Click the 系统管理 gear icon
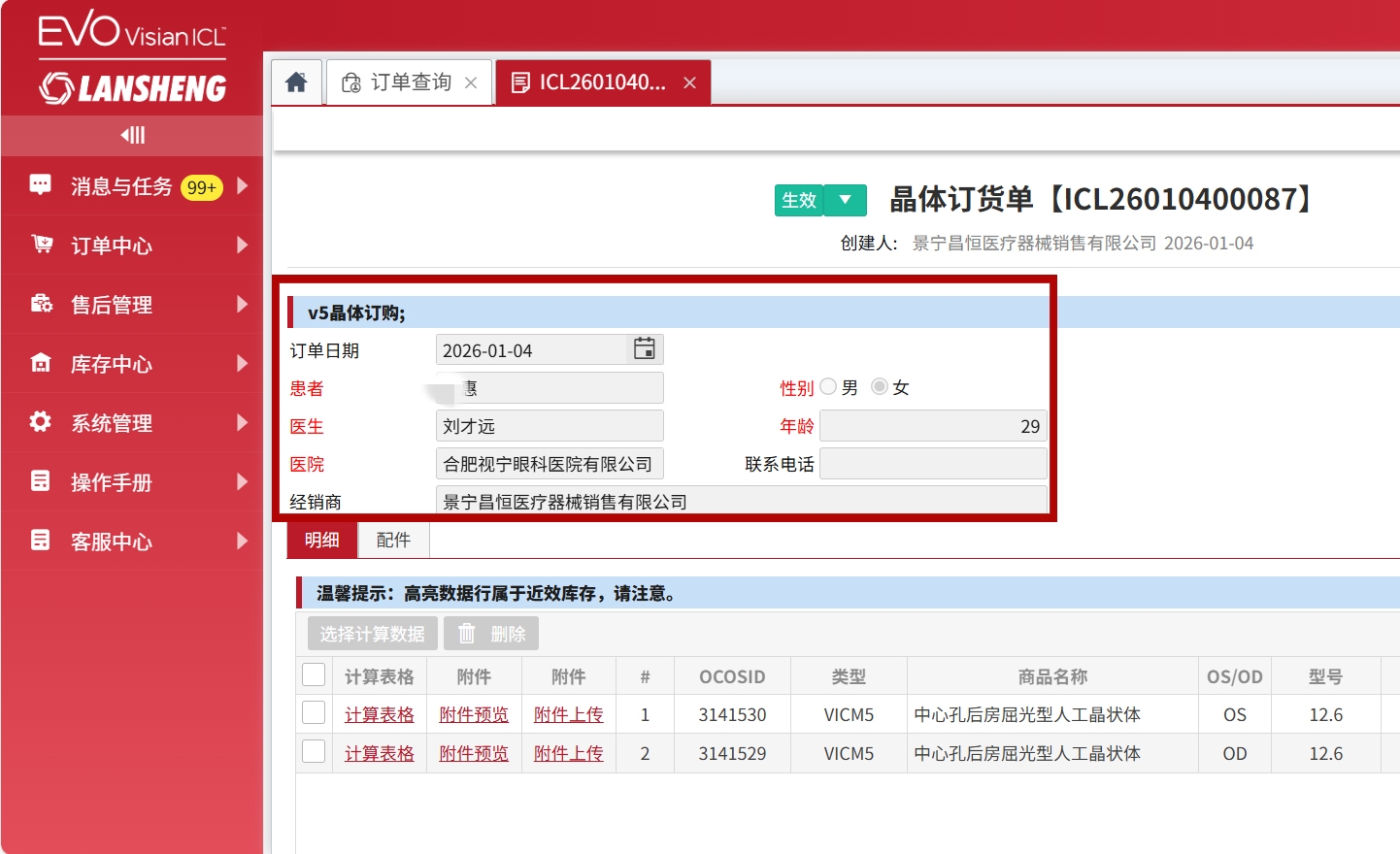 [41, 422]
